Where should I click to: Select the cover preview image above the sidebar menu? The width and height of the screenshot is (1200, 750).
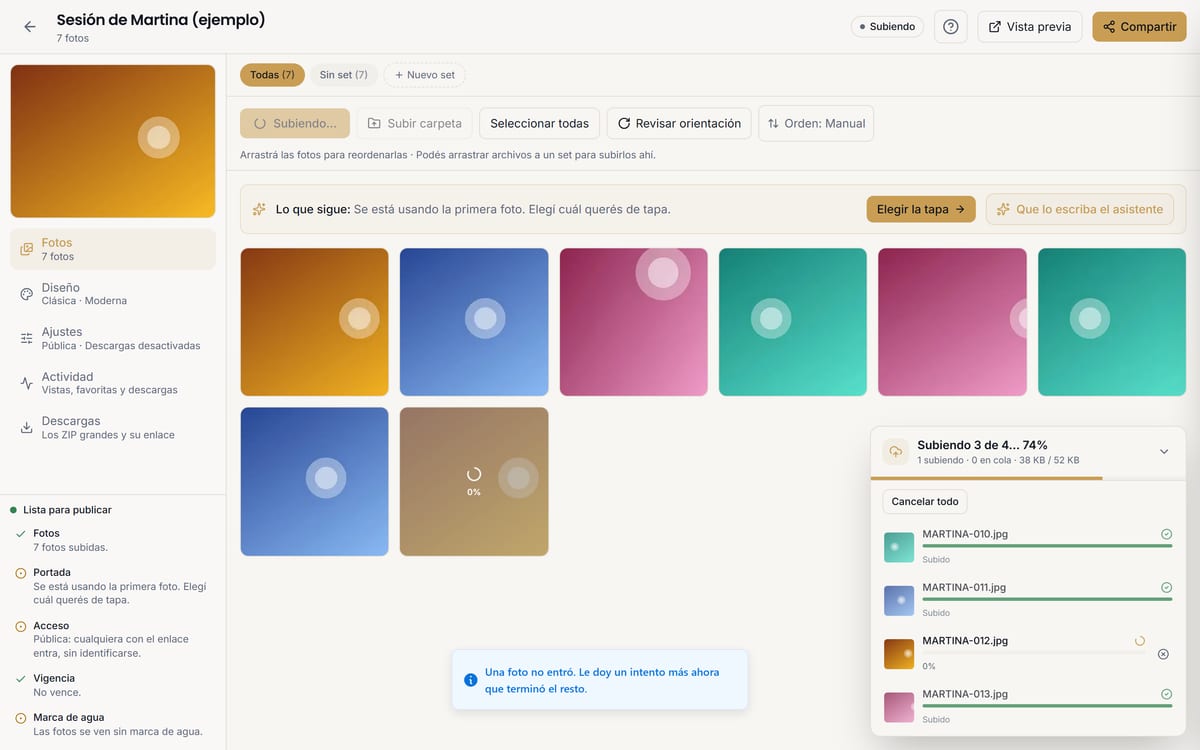tap(113, 141)
